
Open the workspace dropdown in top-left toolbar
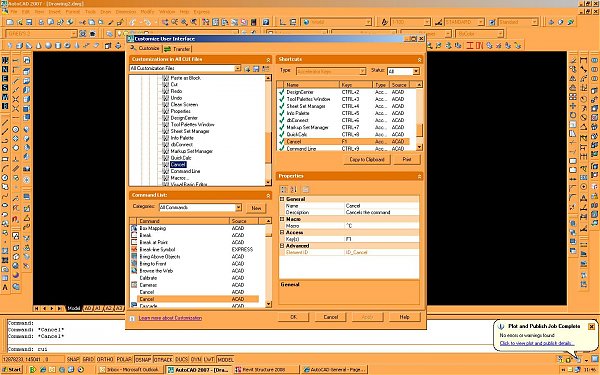coord(74,34)
